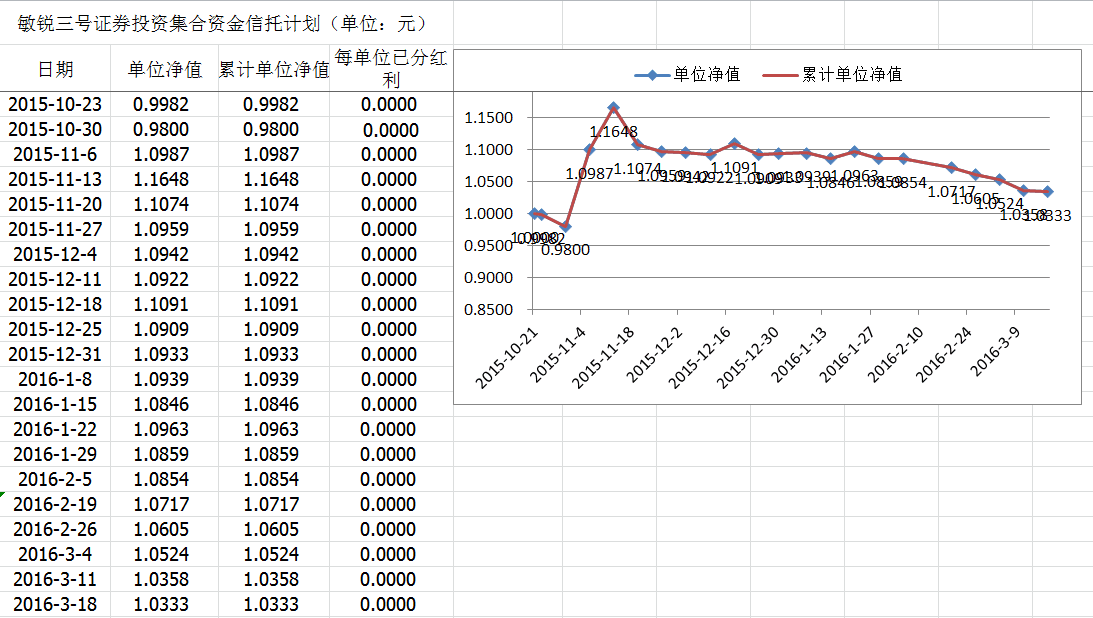Select the title cell 敏锐三号证券投资集合资金信托计划
Image resolution: width=1093 pixels, height=618 pixels.
[222, 23]
